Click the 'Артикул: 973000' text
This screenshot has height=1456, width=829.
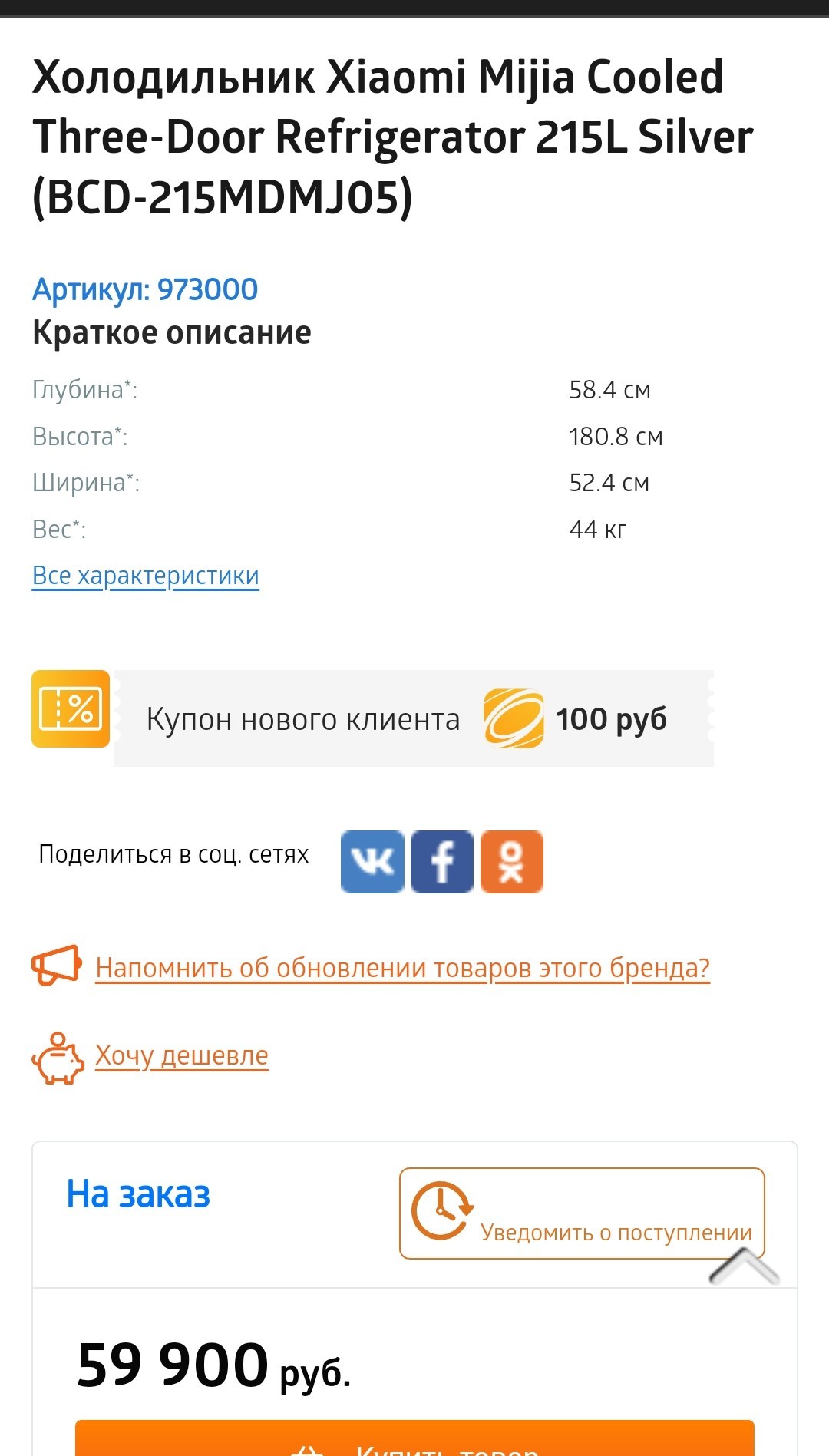[x=145, y=289]
